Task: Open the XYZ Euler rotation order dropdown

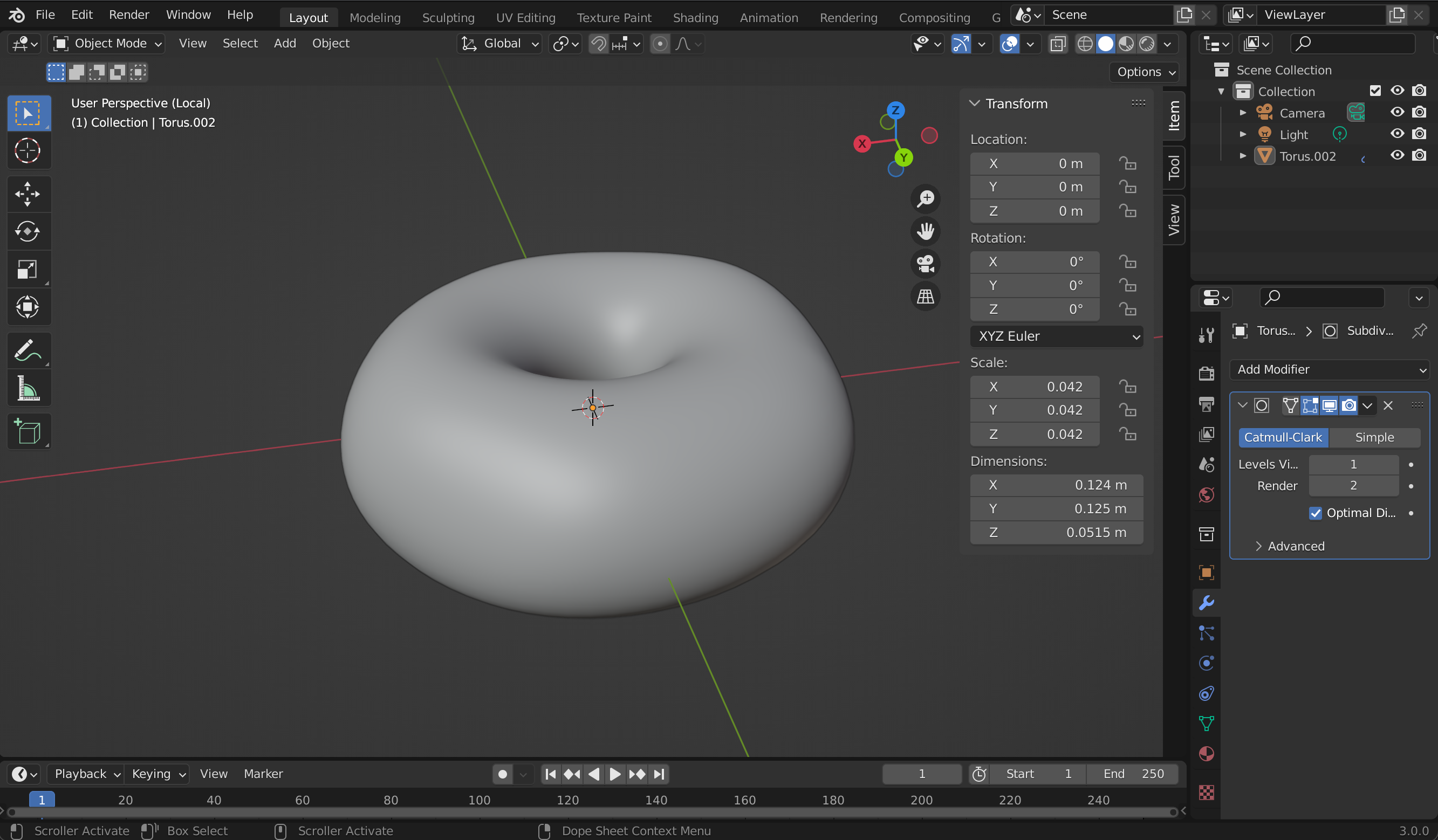Action: pyautogui.click(x=1056, y=336)
